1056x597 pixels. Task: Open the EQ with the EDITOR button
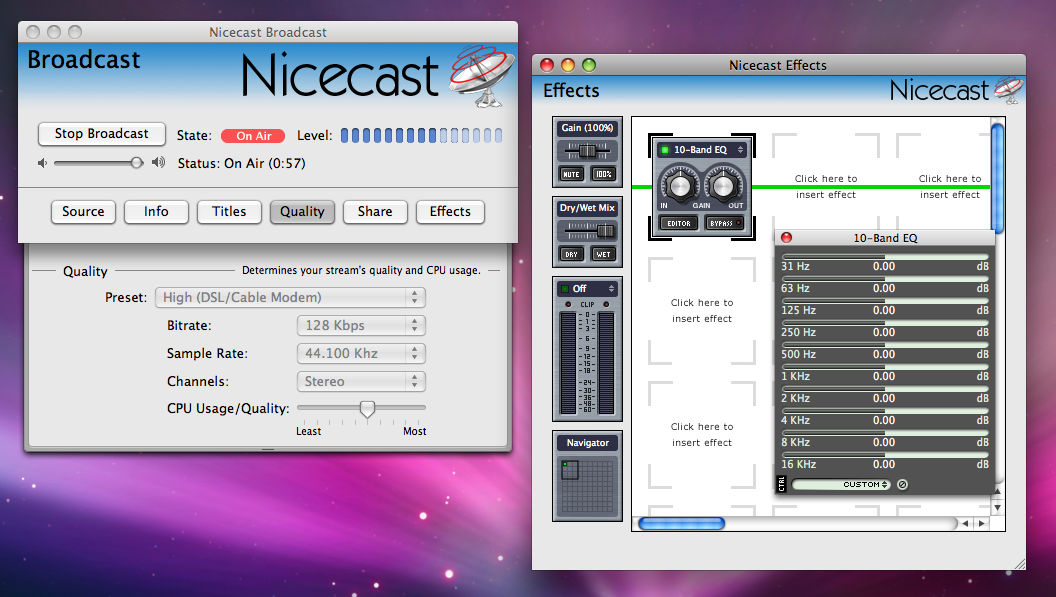[679, 223]
